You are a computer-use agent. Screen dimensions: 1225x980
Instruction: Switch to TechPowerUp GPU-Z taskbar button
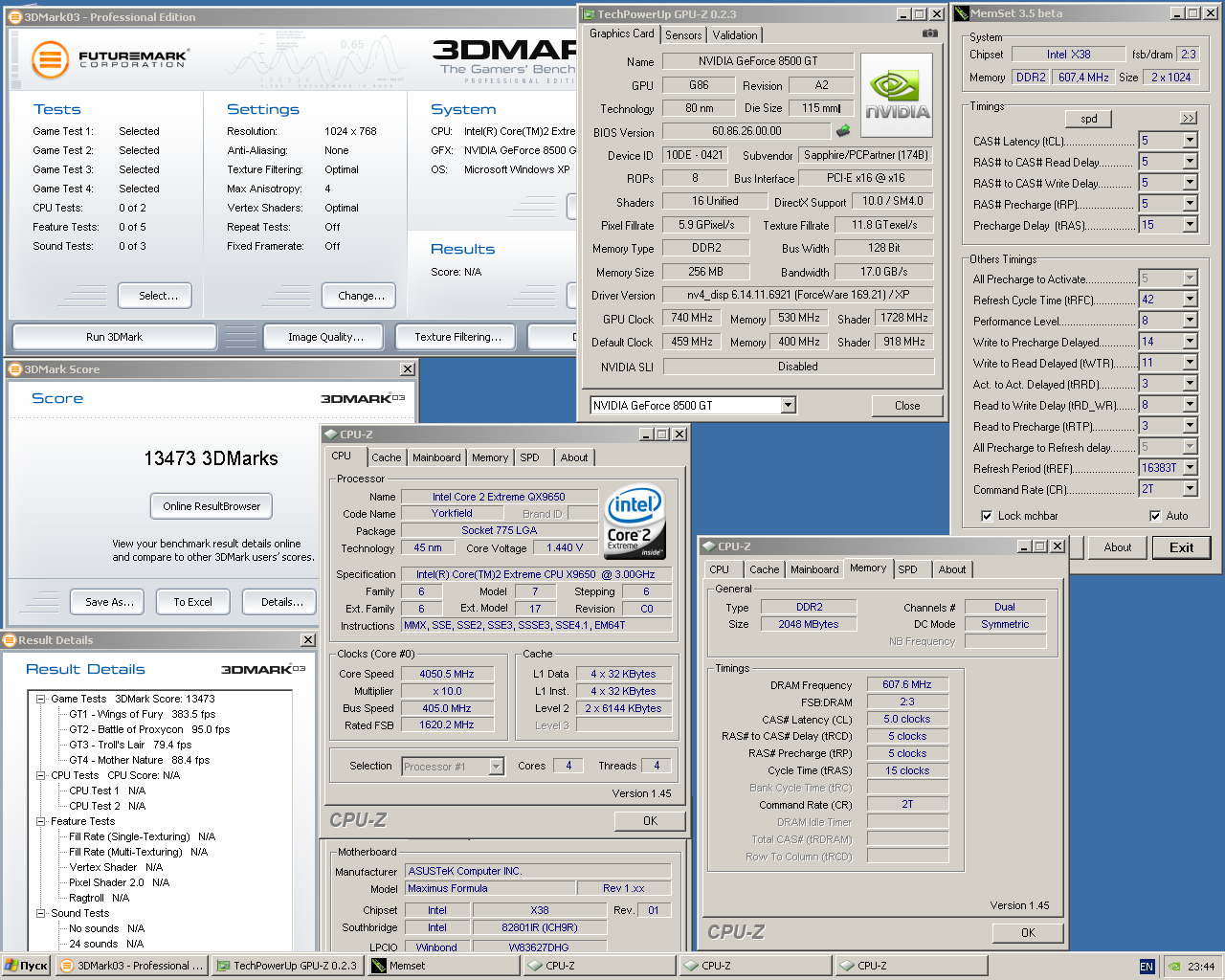(286, 966)
